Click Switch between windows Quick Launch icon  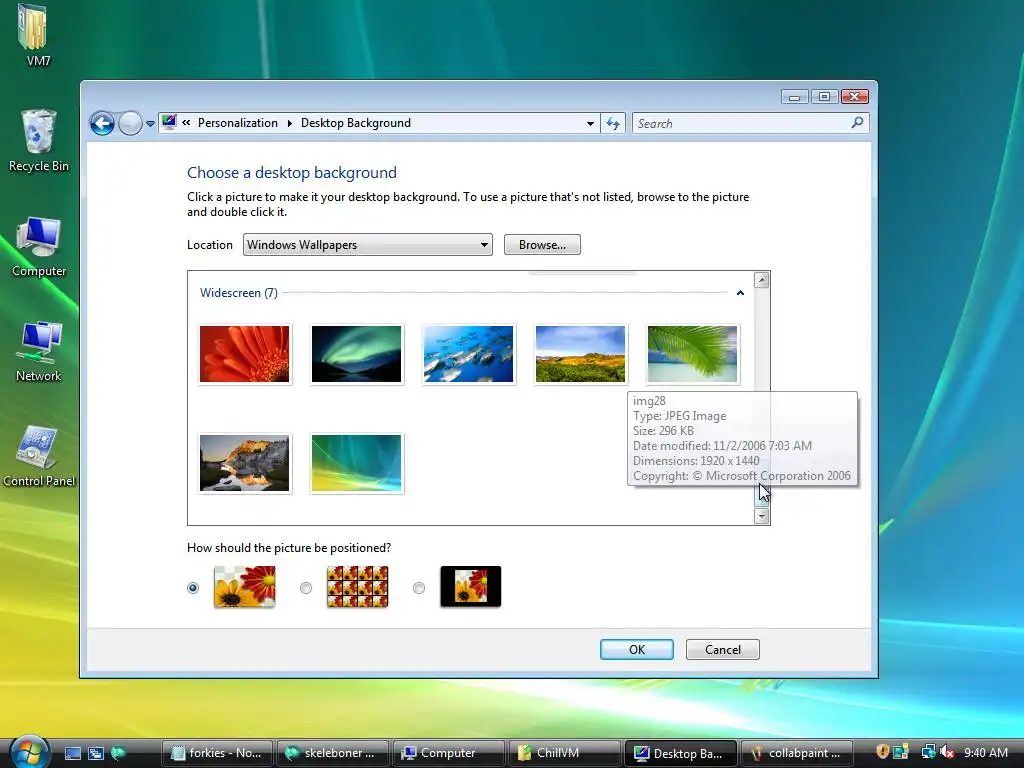pos(96,753)
